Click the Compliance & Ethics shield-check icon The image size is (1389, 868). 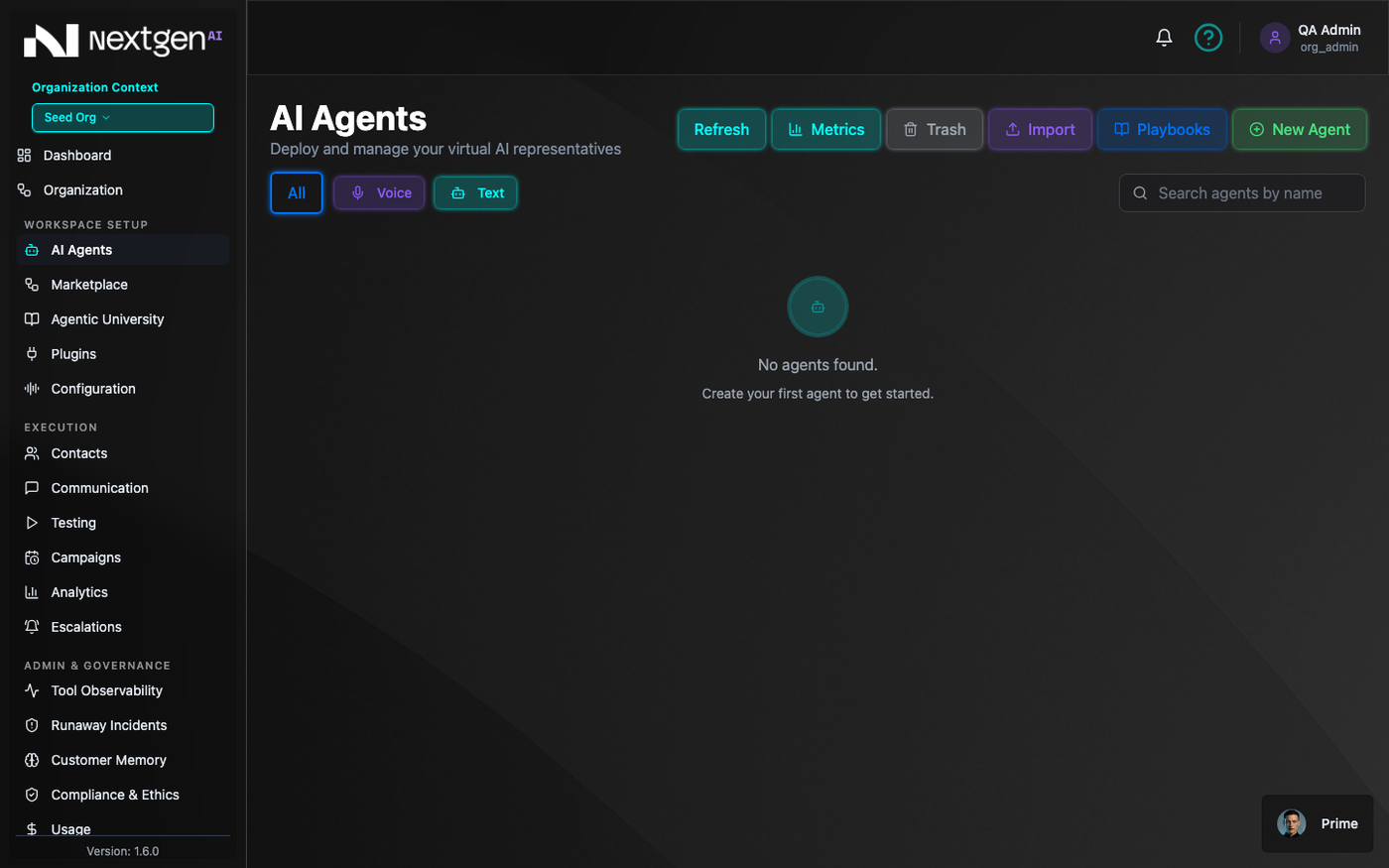(x=32, y=795)
